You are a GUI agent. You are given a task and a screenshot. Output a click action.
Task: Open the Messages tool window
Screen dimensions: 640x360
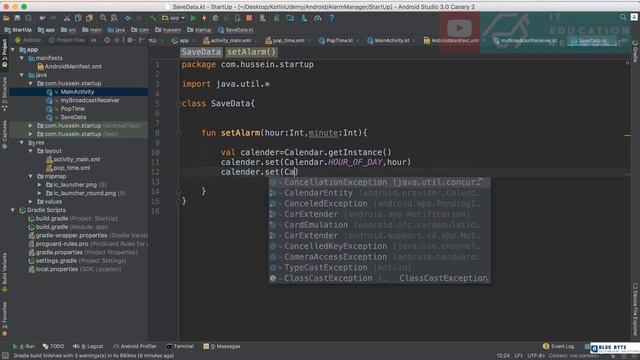pyautogui.click(x=222, y=346)
